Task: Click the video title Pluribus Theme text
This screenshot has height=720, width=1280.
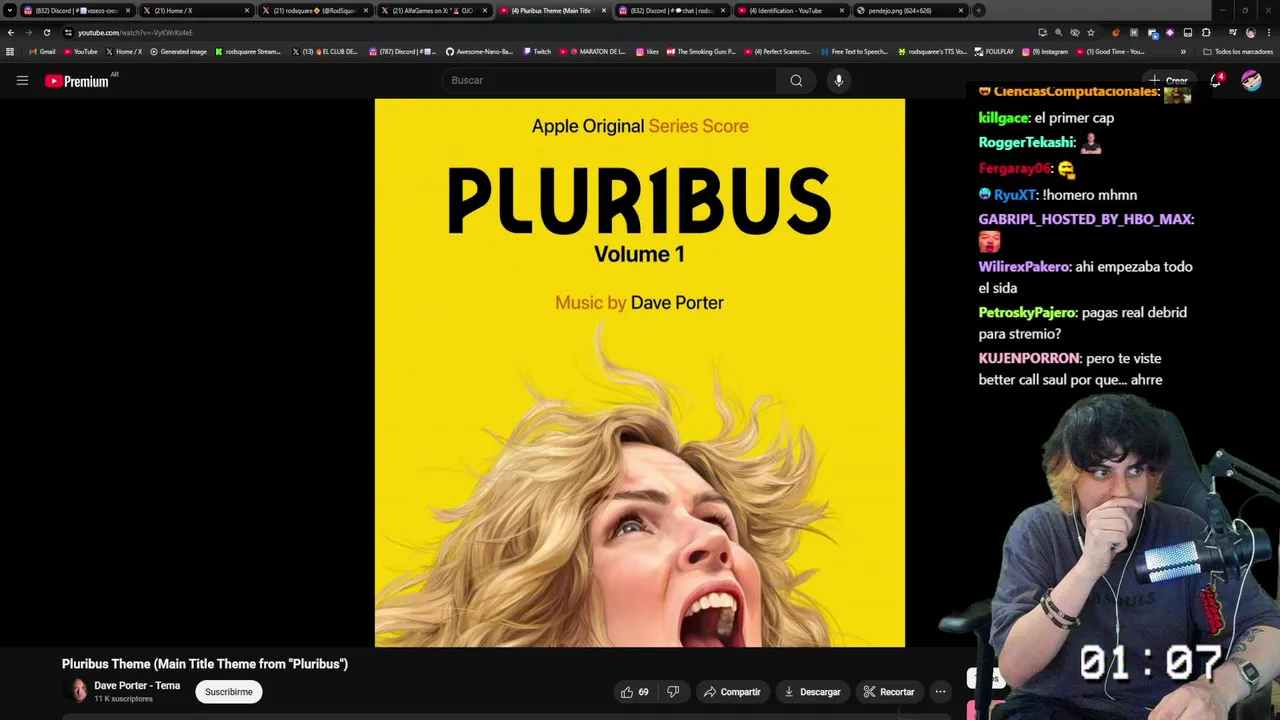Action: pos(205,664)
